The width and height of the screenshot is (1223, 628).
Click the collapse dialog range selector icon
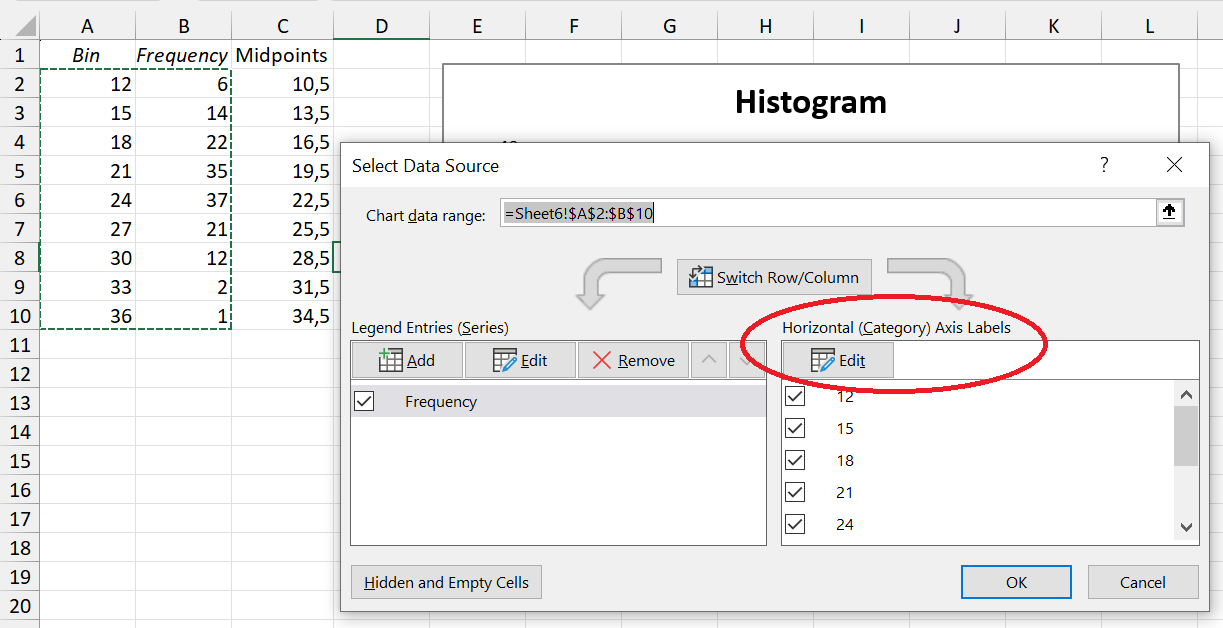(x=1171, y=213)
